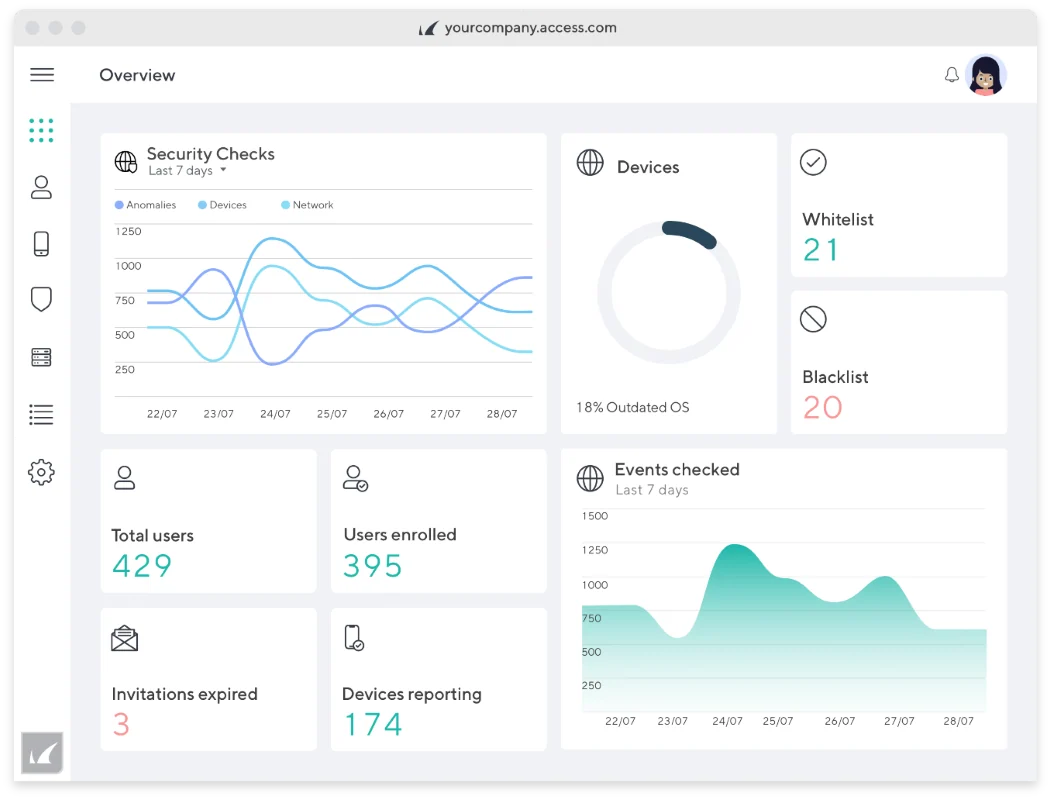This screenshot has width=1051, height=800.
Task: Click the notification bell icon
Action: pos(951,75)
